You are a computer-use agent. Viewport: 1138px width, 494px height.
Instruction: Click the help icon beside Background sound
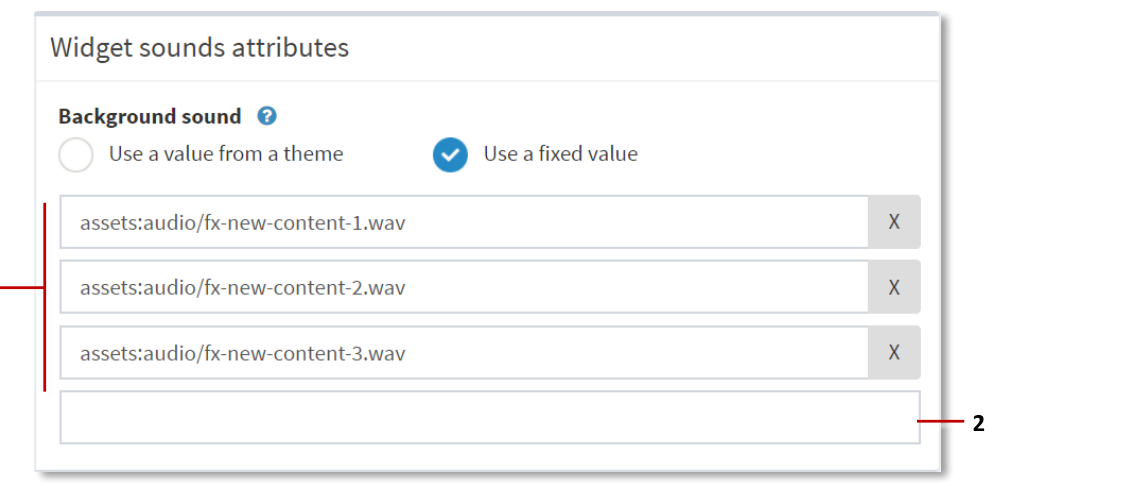click(x=267, y=116)
